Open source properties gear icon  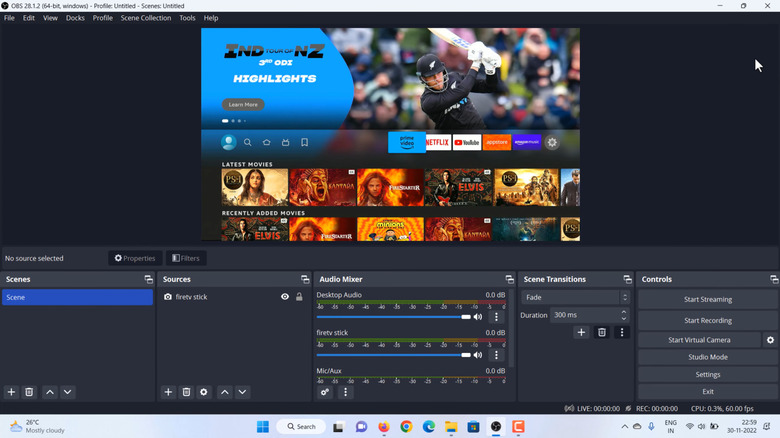pos(204,392)
